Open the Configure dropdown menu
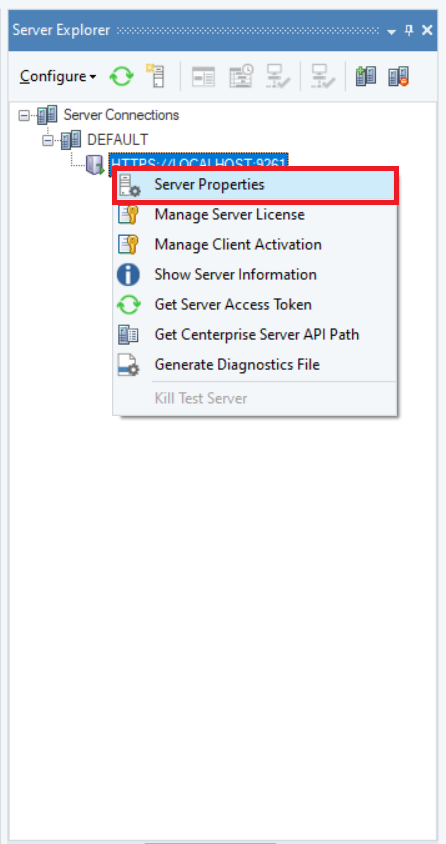 [58, 76]
